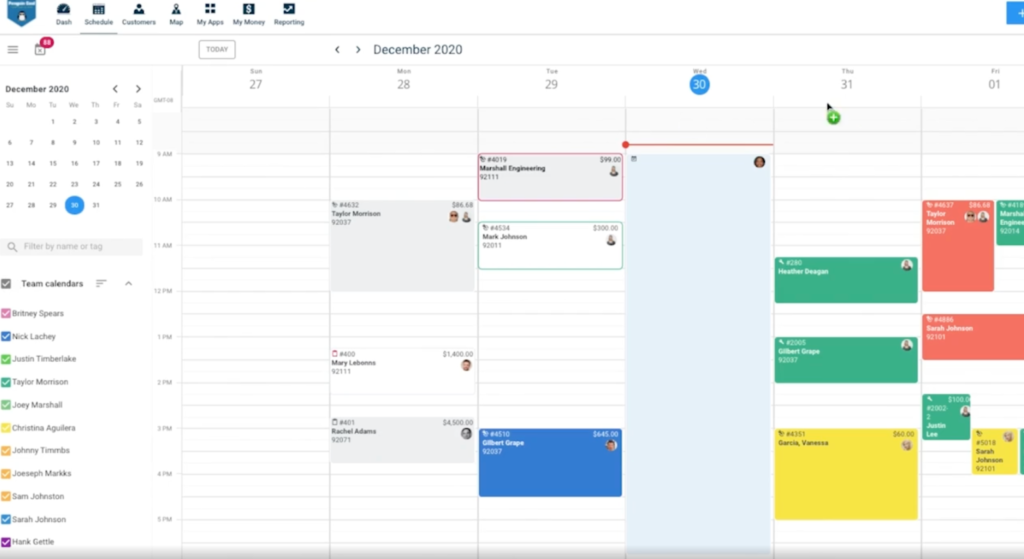Click the Filter by name or tag field
This screenshot has height=559, width=1024.
pos(72,247)
